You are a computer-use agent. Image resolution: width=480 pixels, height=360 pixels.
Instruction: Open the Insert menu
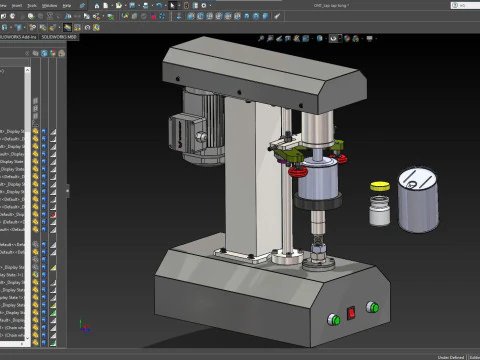click(x=17, y=6)
